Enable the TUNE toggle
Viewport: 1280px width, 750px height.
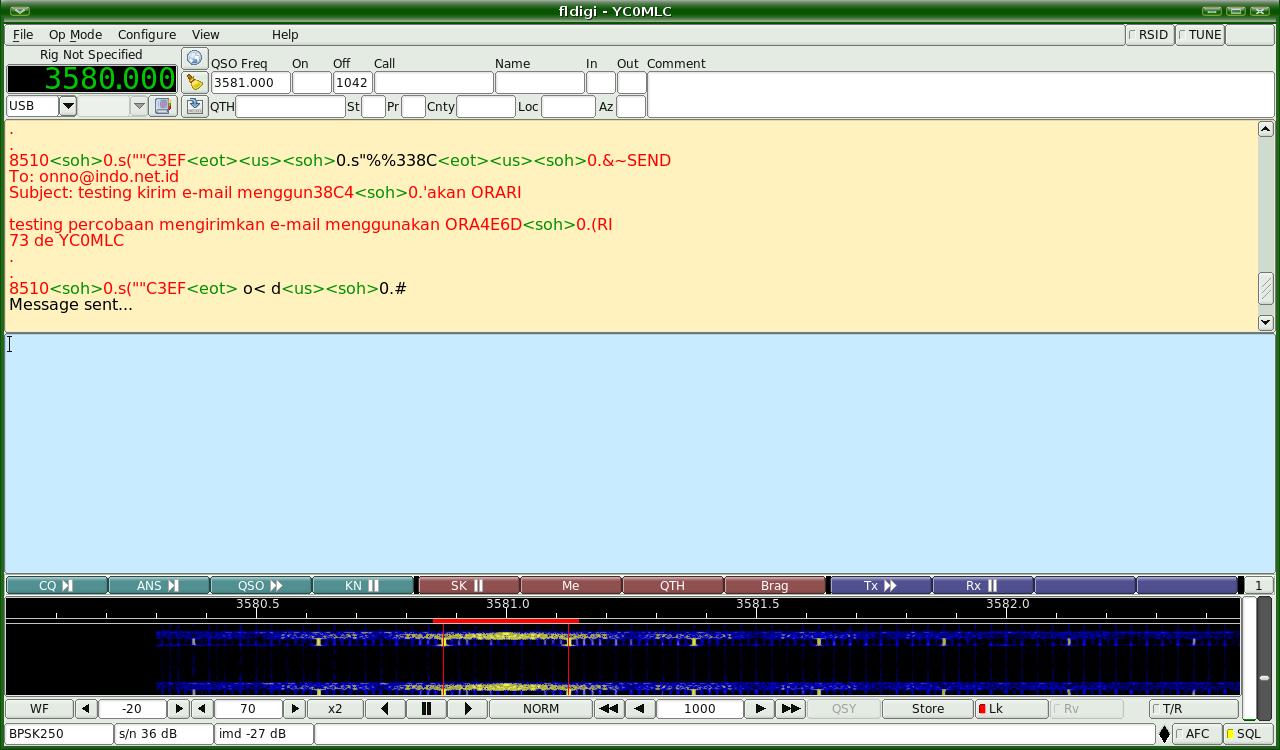(1199, 35)
